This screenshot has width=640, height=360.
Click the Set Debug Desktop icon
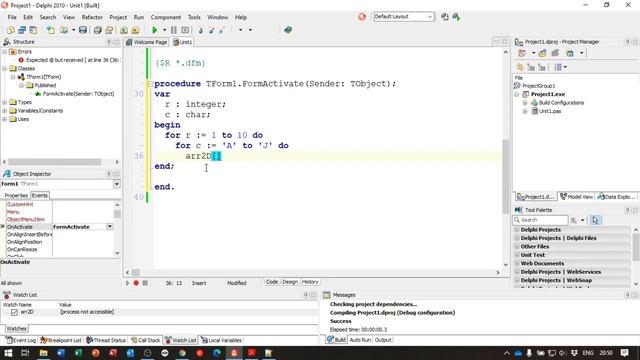coord(456,17)
